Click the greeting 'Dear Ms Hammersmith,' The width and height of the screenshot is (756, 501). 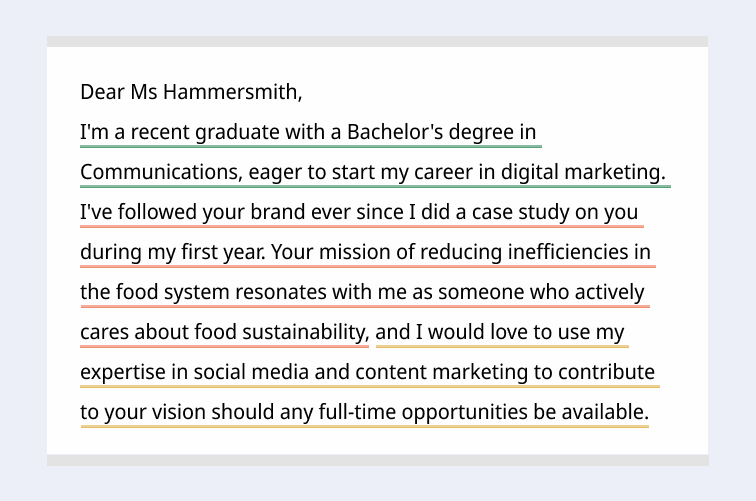pyautogui.click(x=191, y=92)
